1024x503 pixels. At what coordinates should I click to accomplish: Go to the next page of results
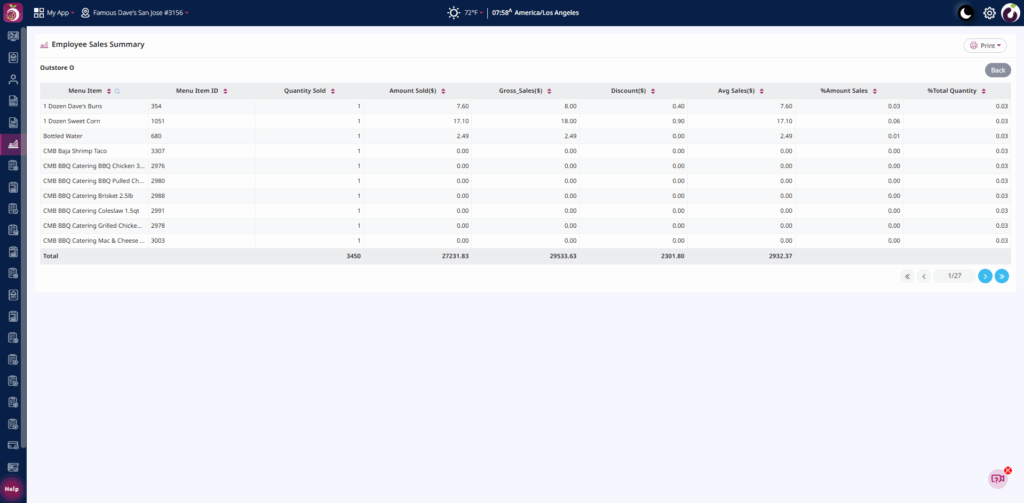985,276
